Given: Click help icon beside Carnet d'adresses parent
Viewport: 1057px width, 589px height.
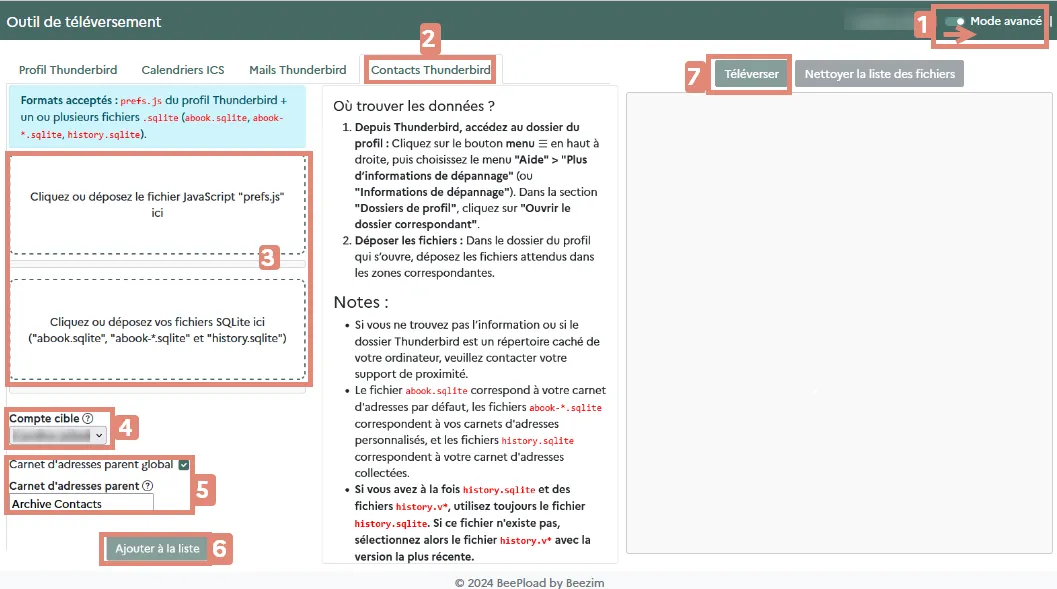Looking at the screenshot, I should (148, 486).
